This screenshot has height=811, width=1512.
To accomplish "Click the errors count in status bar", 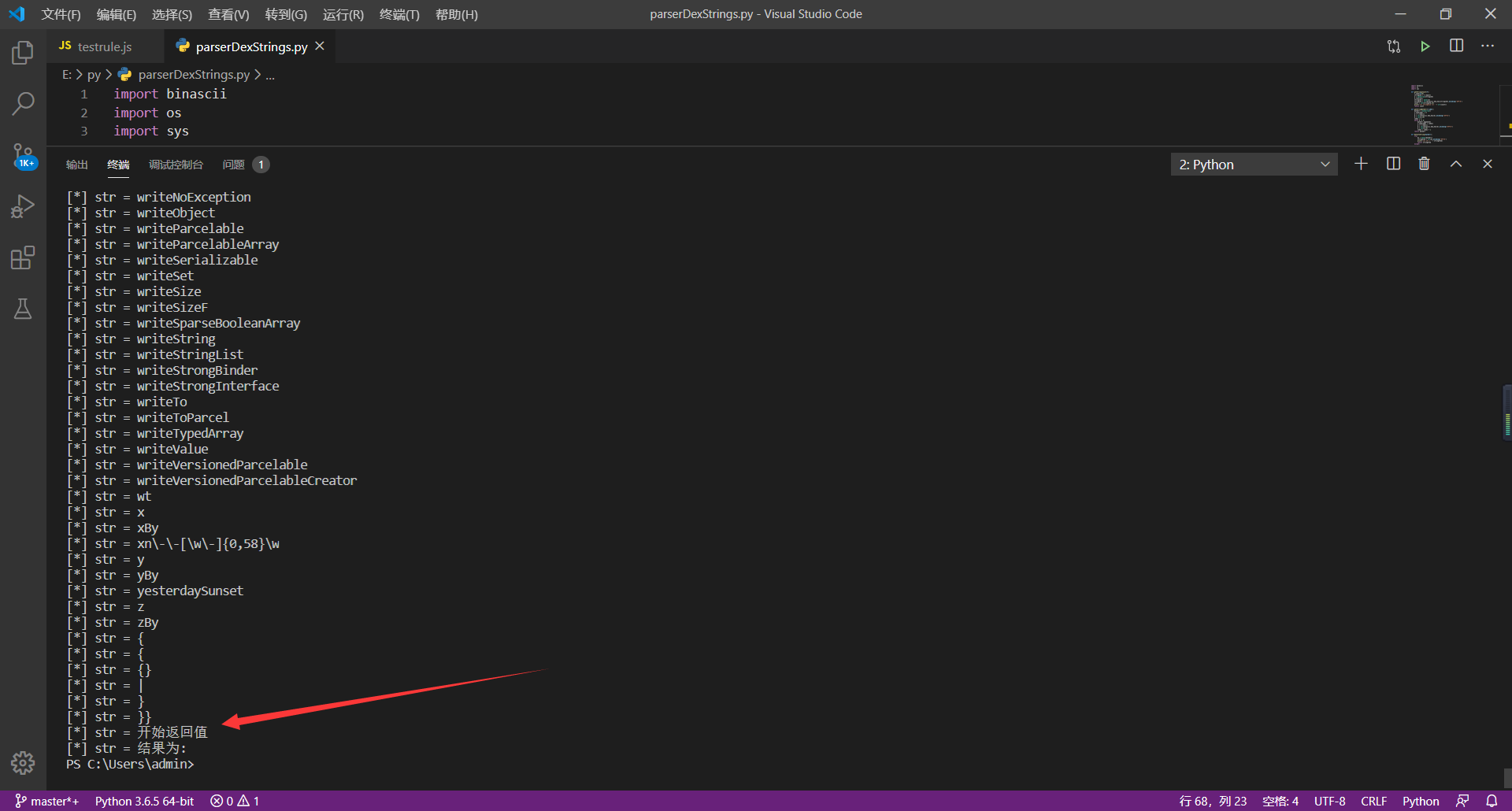I will [x=221, y=801].
